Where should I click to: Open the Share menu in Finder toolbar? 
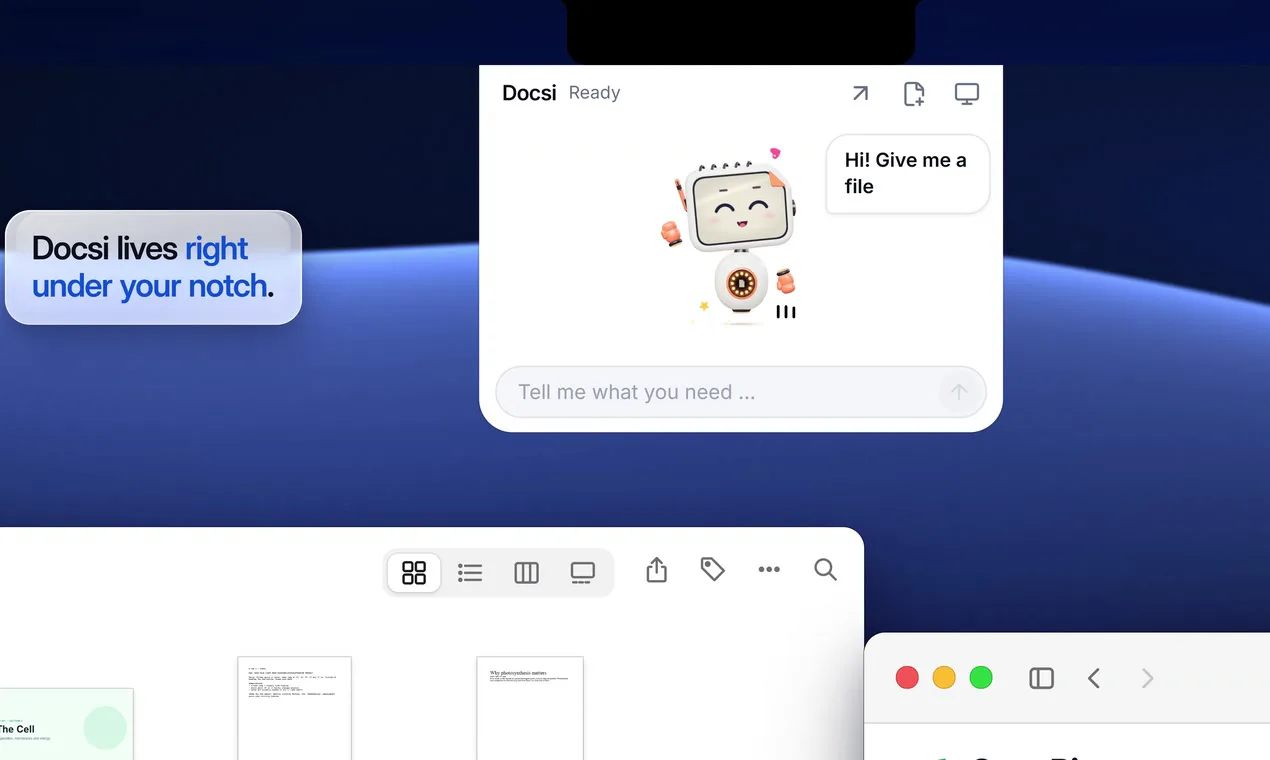pyautogui.click(x=656, y=570)
